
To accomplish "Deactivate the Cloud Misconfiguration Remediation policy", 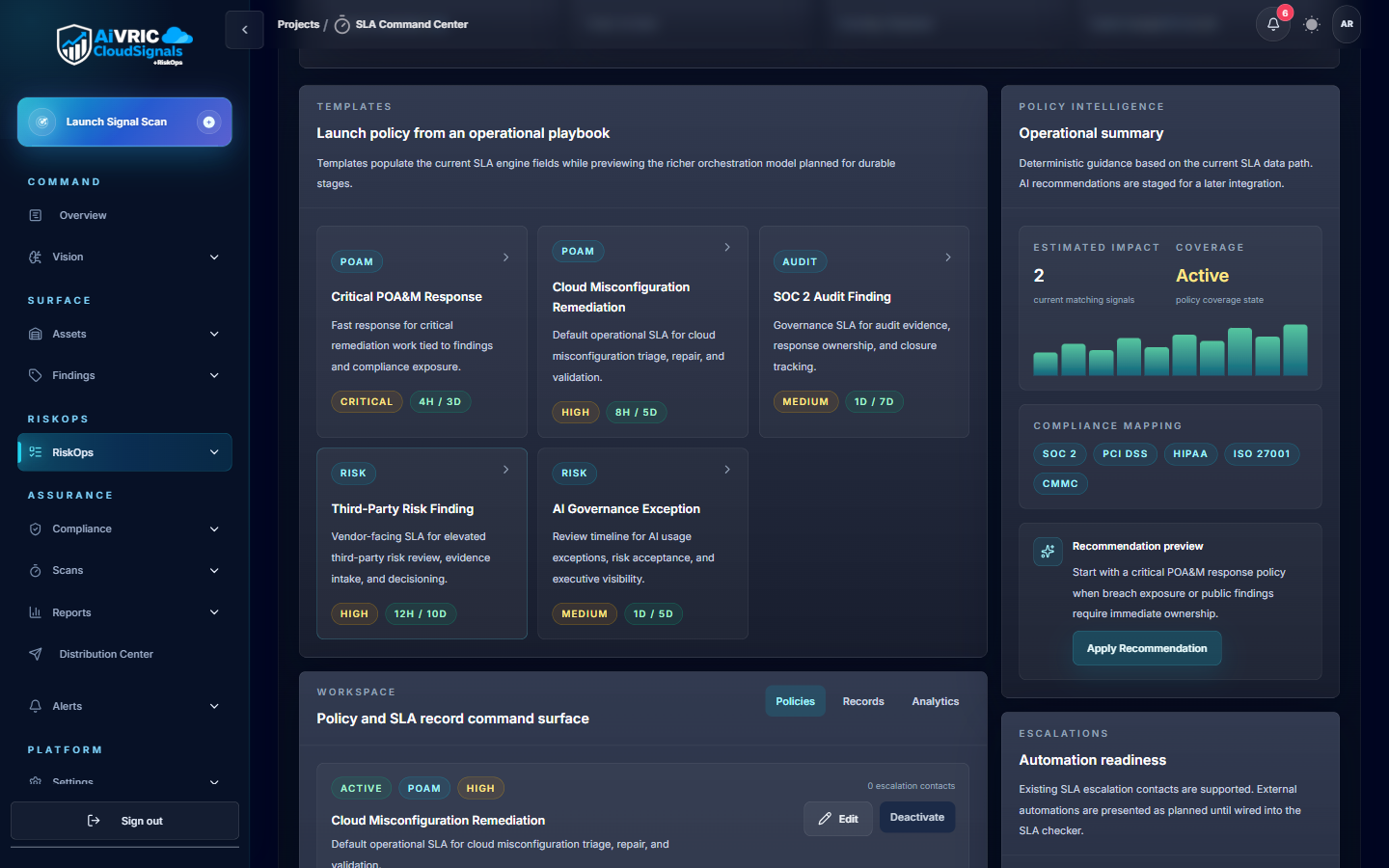I will 917,817.
